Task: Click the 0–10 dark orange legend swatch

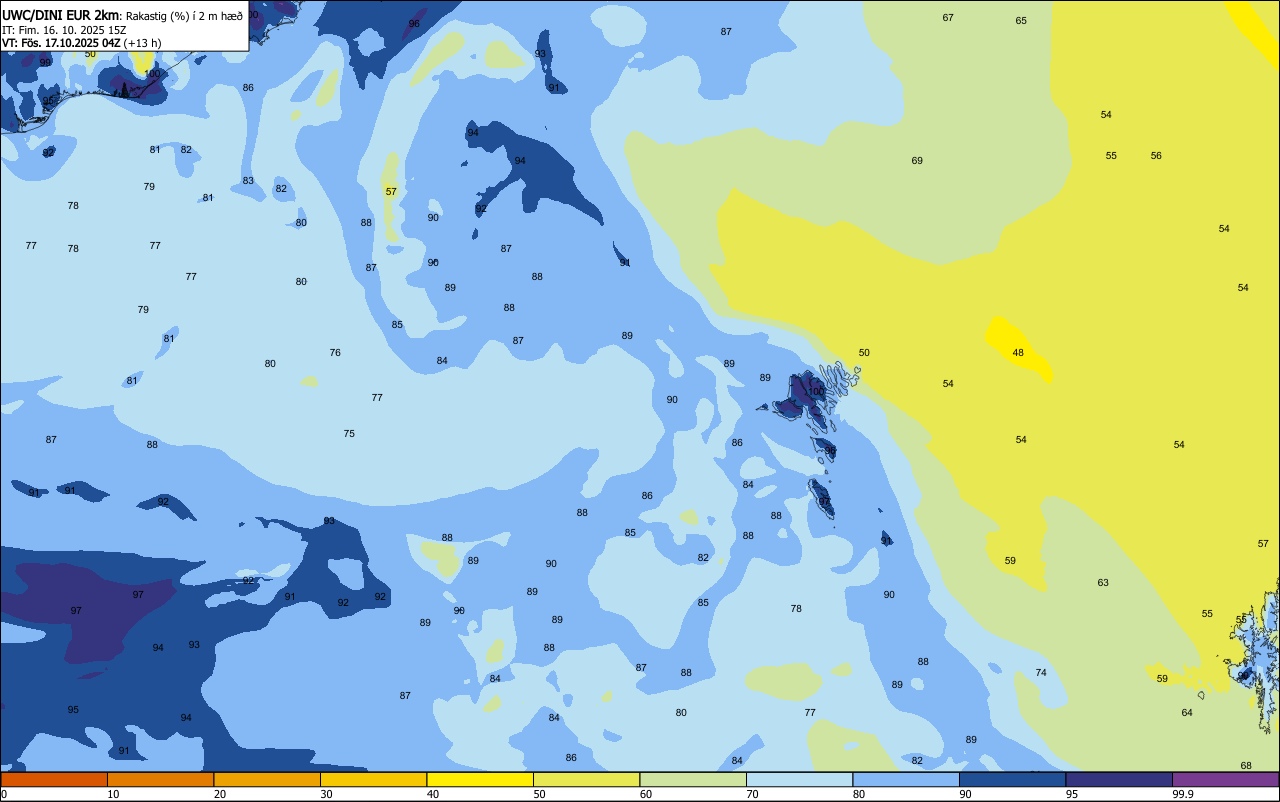Action: pos(54,779)
